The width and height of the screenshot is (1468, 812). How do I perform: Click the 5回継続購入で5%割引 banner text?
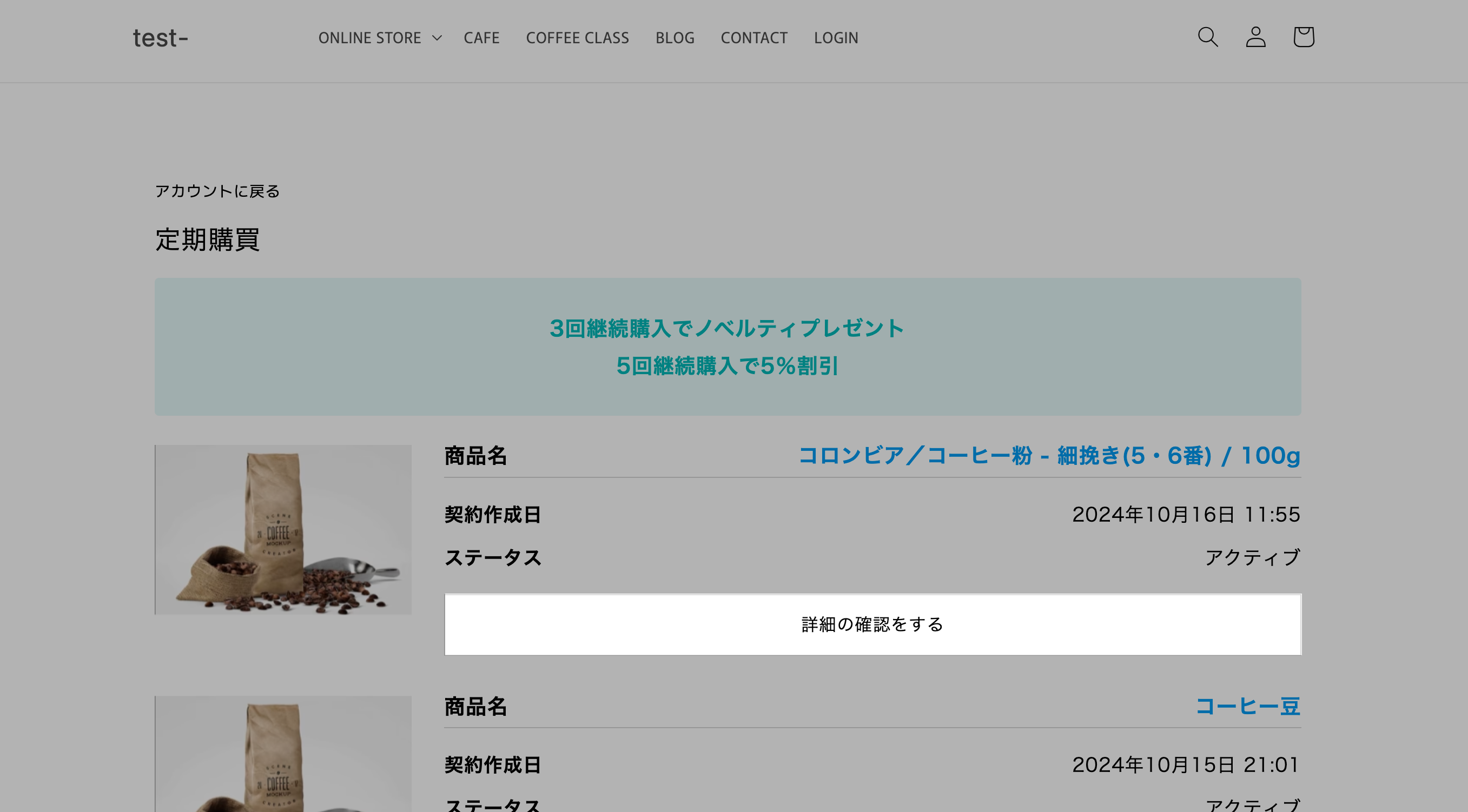point(727,366)
